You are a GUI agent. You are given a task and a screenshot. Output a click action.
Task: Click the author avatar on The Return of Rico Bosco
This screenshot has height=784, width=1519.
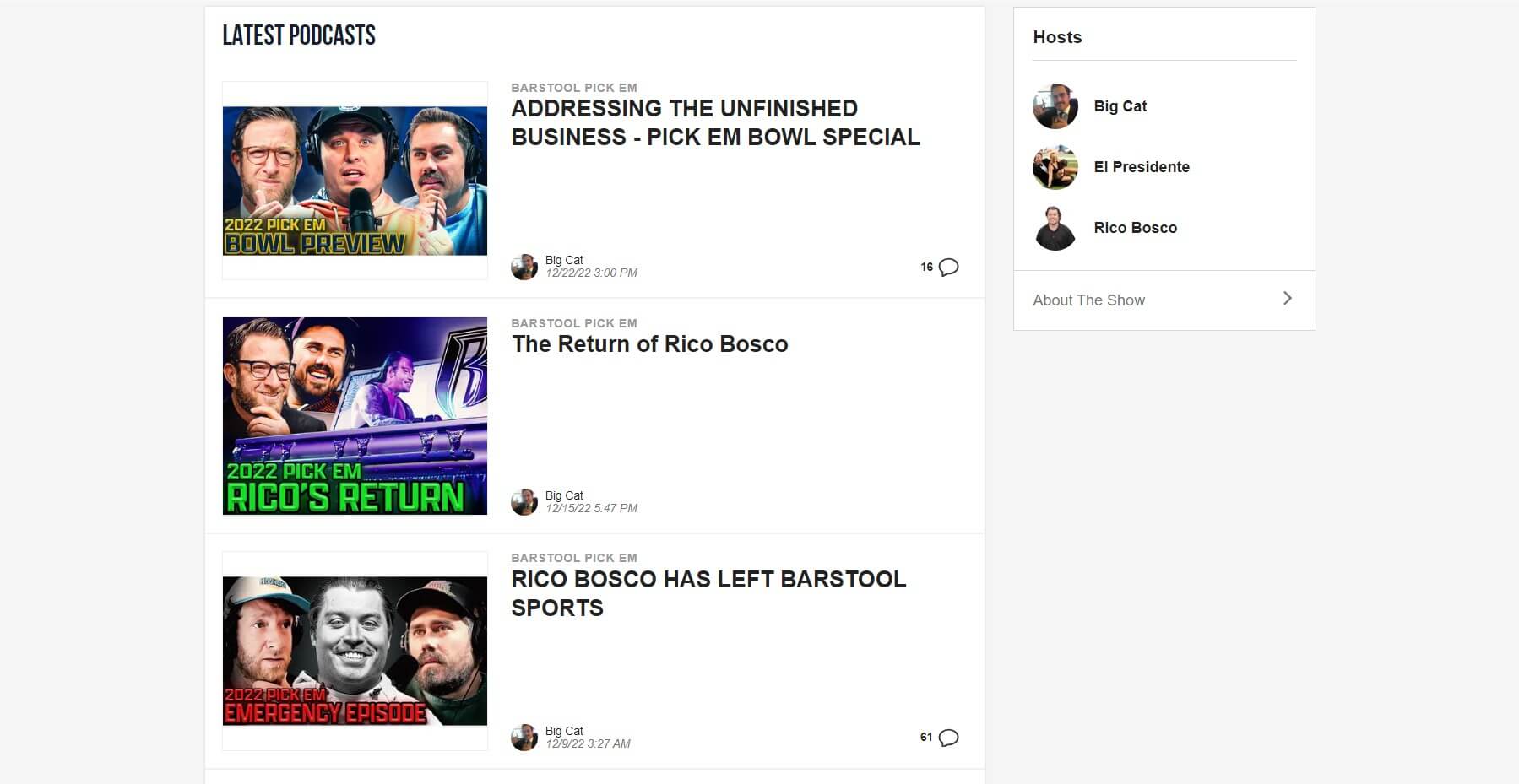pyautogui.click(x=524, y=501)
